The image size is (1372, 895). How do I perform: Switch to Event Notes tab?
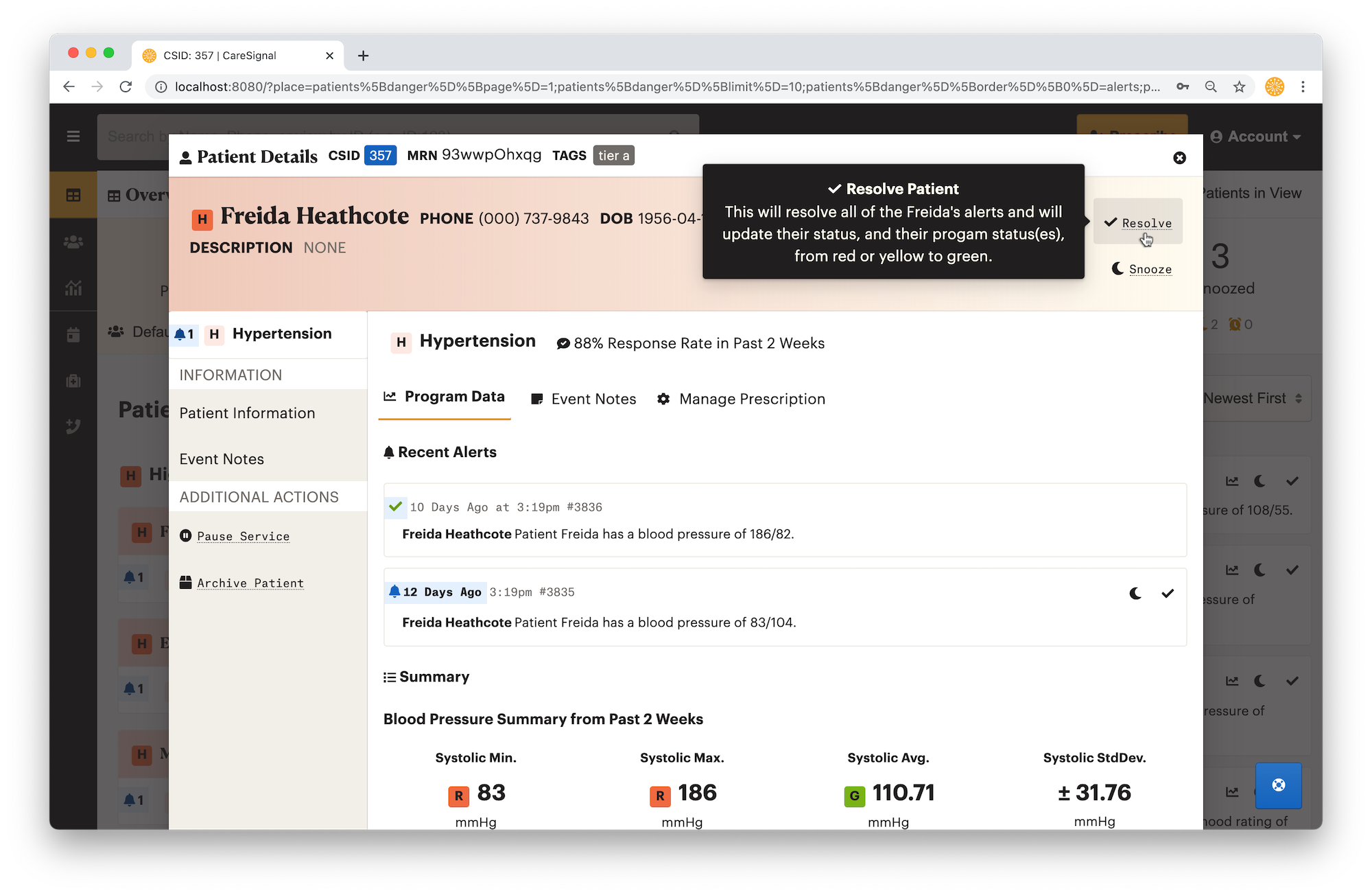point(584,399)
